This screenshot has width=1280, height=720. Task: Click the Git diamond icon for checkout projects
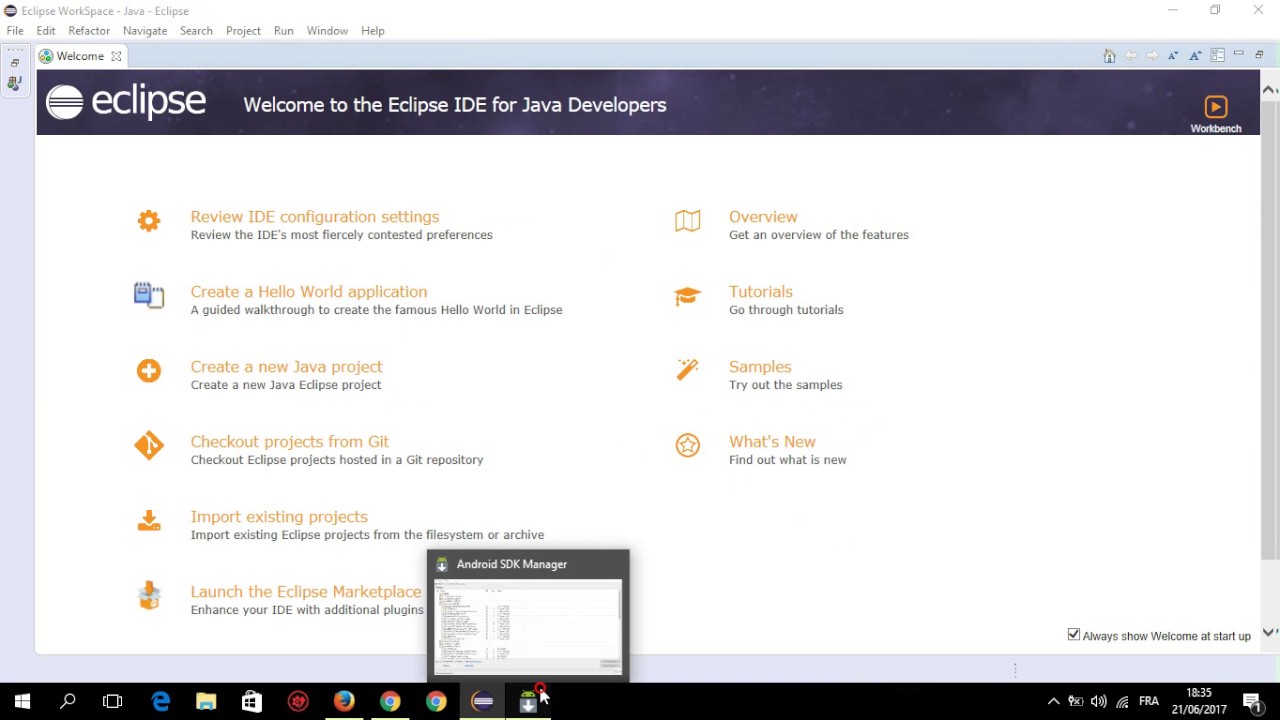149,446
